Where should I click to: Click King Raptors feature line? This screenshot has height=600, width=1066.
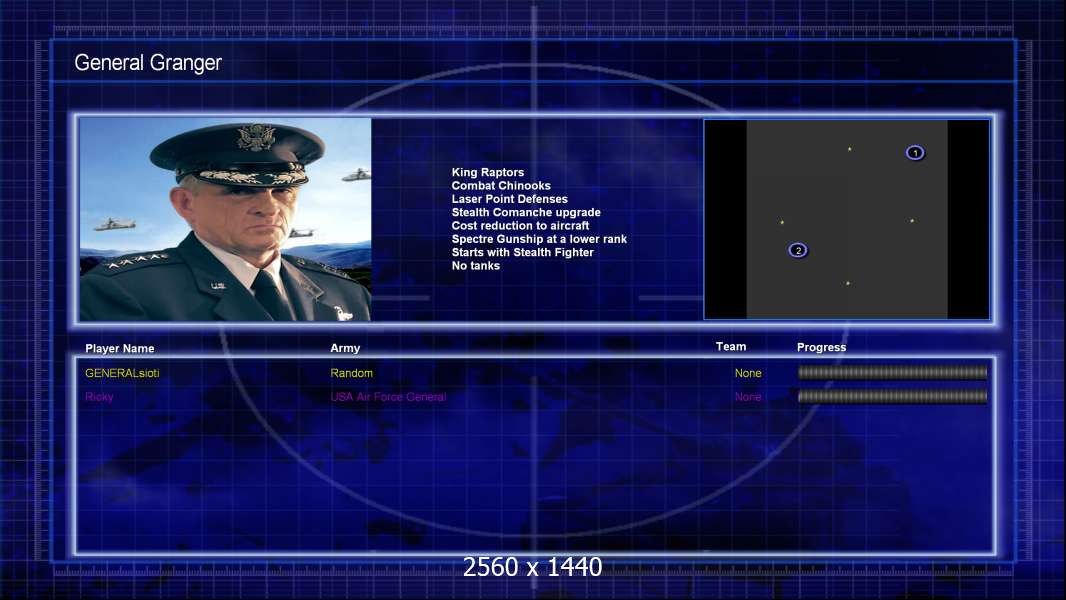pyautogui.click(x=488, y=173)
